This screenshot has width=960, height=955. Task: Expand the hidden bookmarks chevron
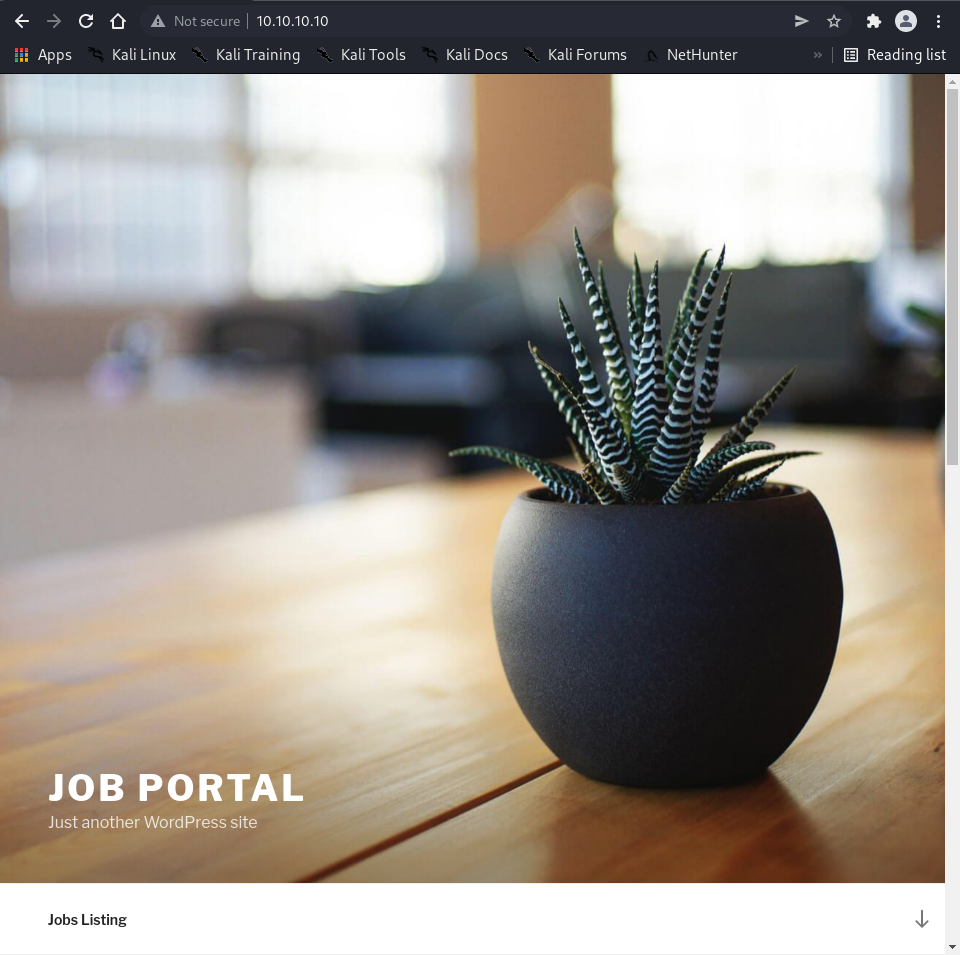(x=818, y=55)
